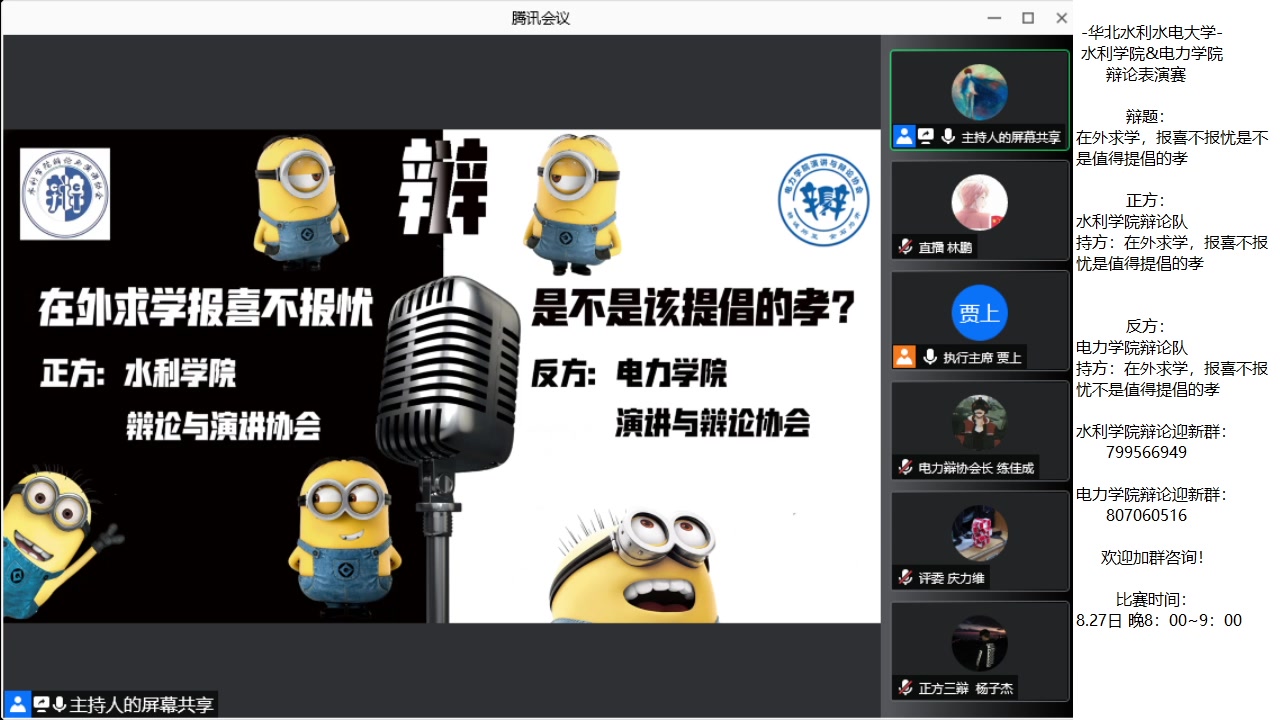
Task: Close the 腾讯会议 window
Action: pyautogui.click(x=1062, y=18)
